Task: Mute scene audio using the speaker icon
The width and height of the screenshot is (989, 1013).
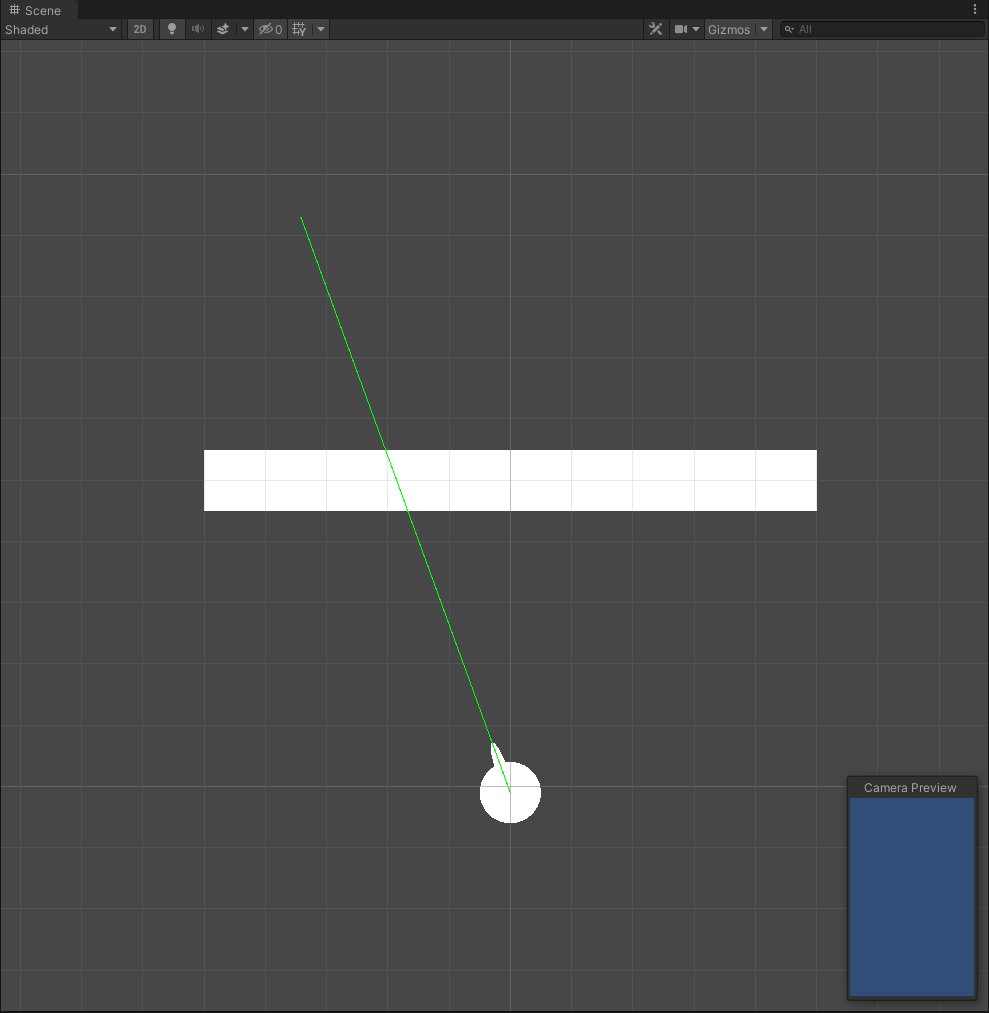Action: pos(197,29)
